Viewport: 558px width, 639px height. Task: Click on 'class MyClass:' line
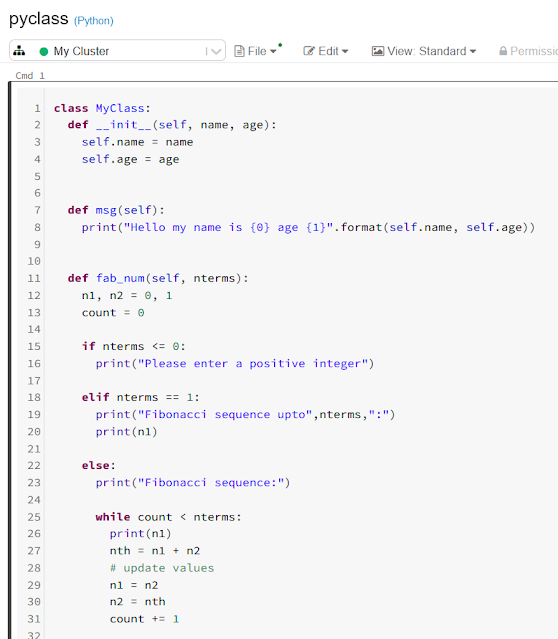[x=102, y=108]
